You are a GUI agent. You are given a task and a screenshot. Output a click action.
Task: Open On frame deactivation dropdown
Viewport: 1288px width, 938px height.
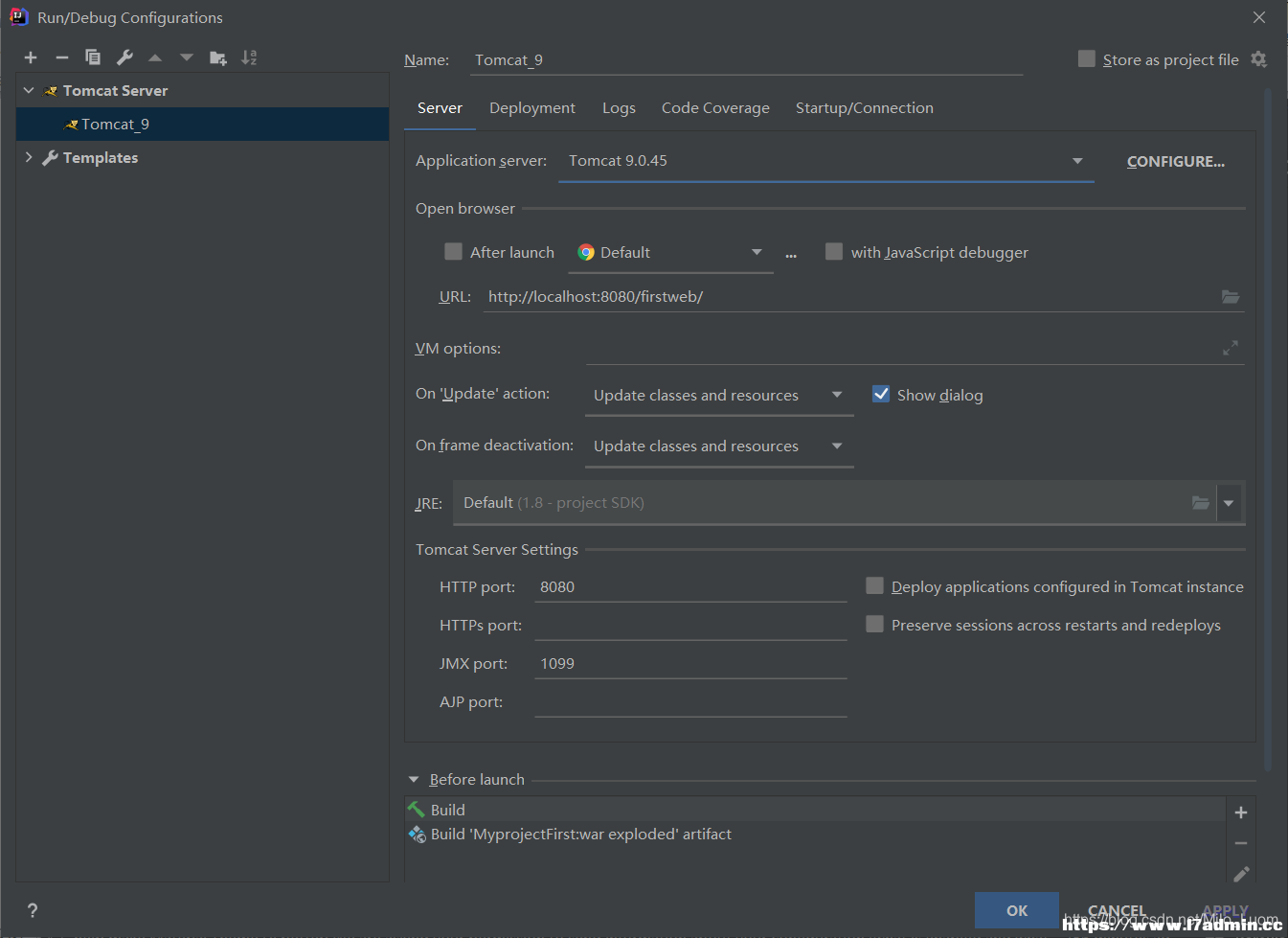tap(718, 446)
